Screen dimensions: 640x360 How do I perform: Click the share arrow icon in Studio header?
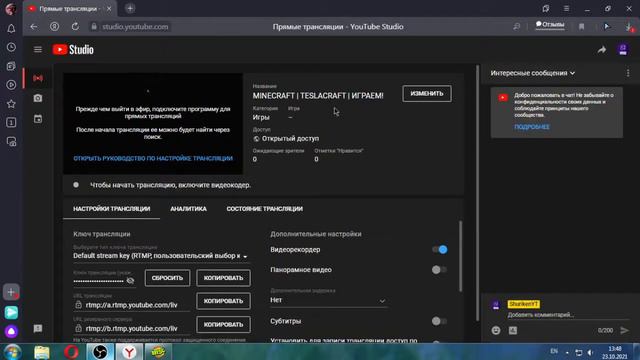[602, 50]
